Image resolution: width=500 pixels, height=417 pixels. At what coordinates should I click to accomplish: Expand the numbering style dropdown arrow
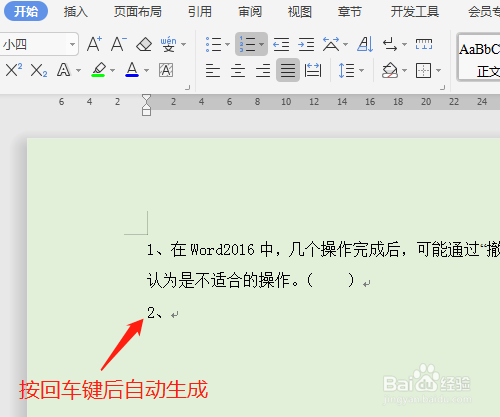pyautogui.click(x=262, y=44)
